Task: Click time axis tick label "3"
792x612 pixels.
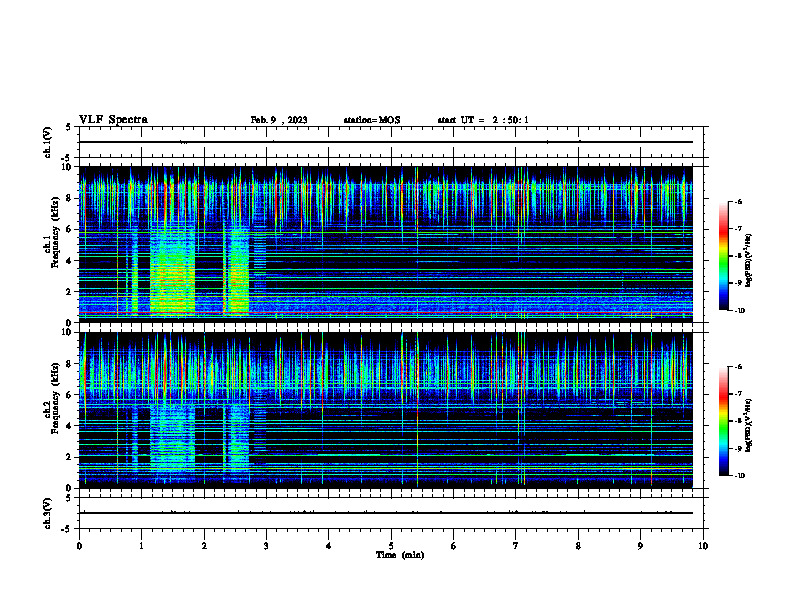Action: click(x=267, y=546)
